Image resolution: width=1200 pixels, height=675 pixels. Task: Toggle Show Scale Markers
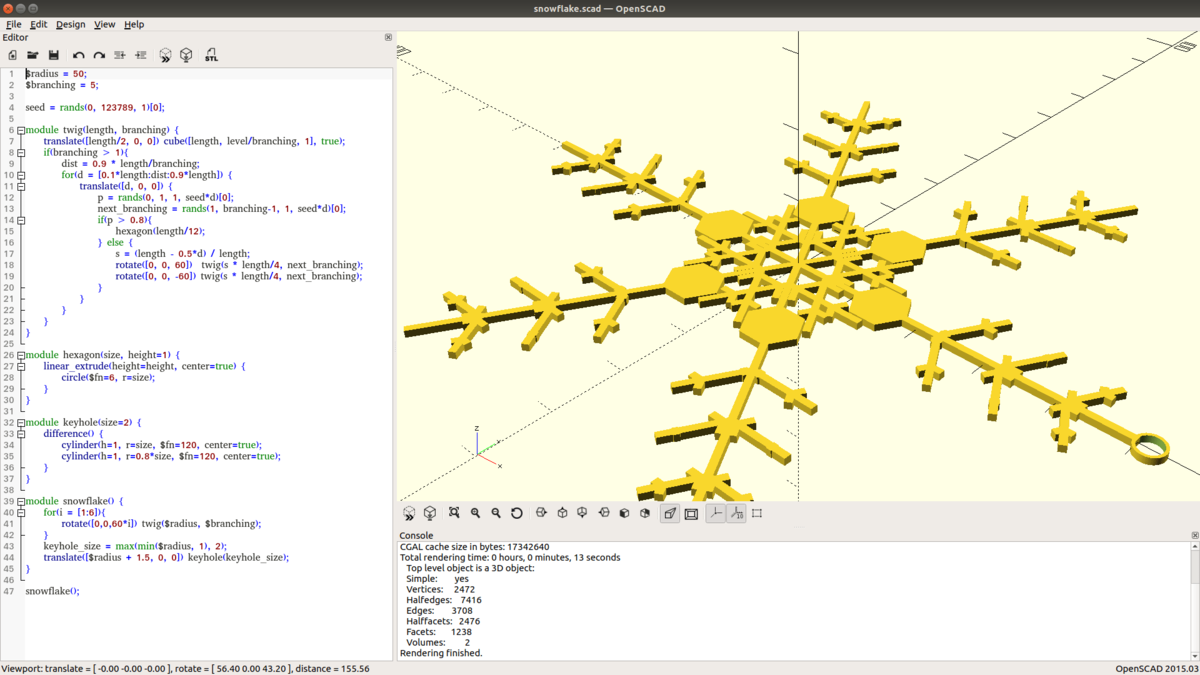[x=736, y=513]
